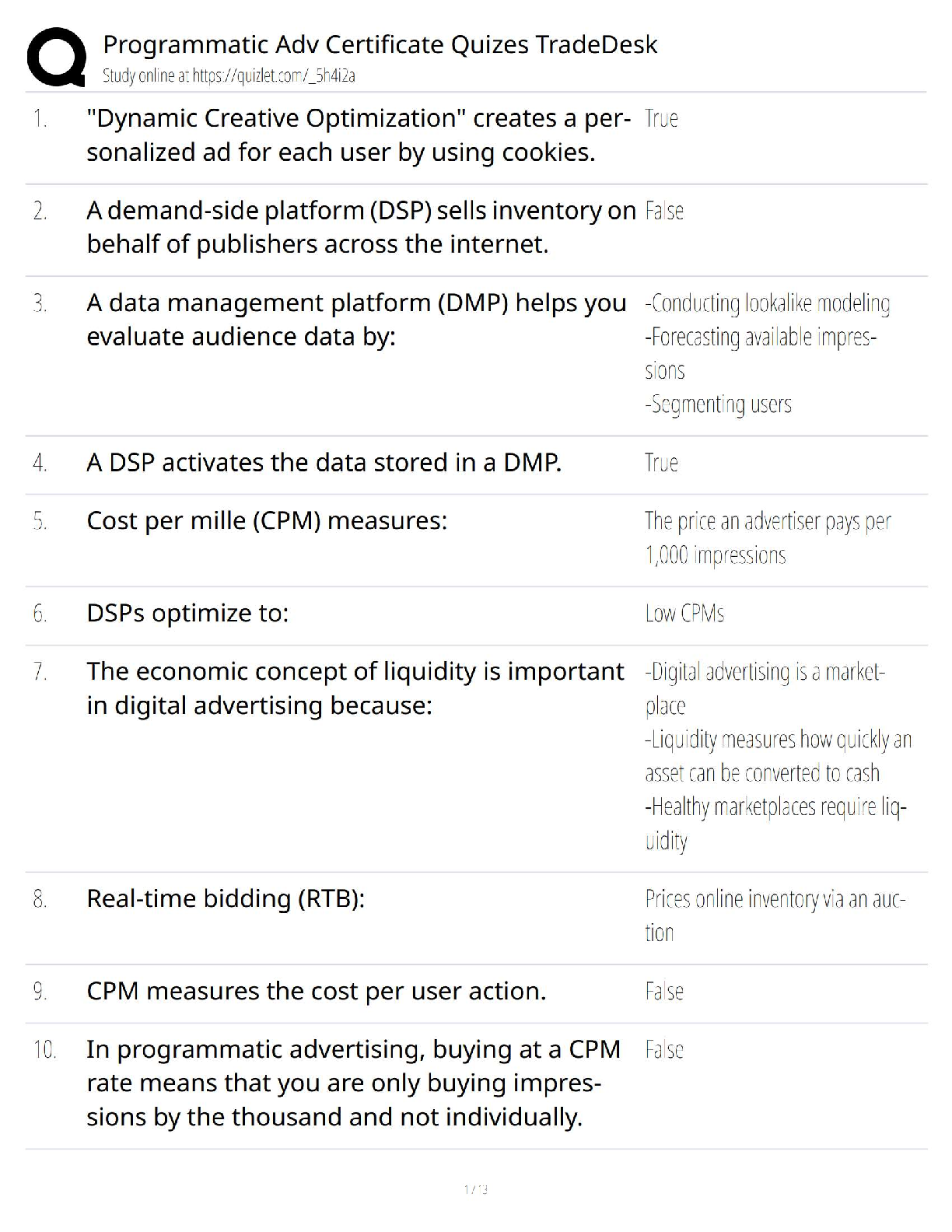Click the 'False' answer for question 2
Screen dimensions: 952x1232
coord(664,212)
